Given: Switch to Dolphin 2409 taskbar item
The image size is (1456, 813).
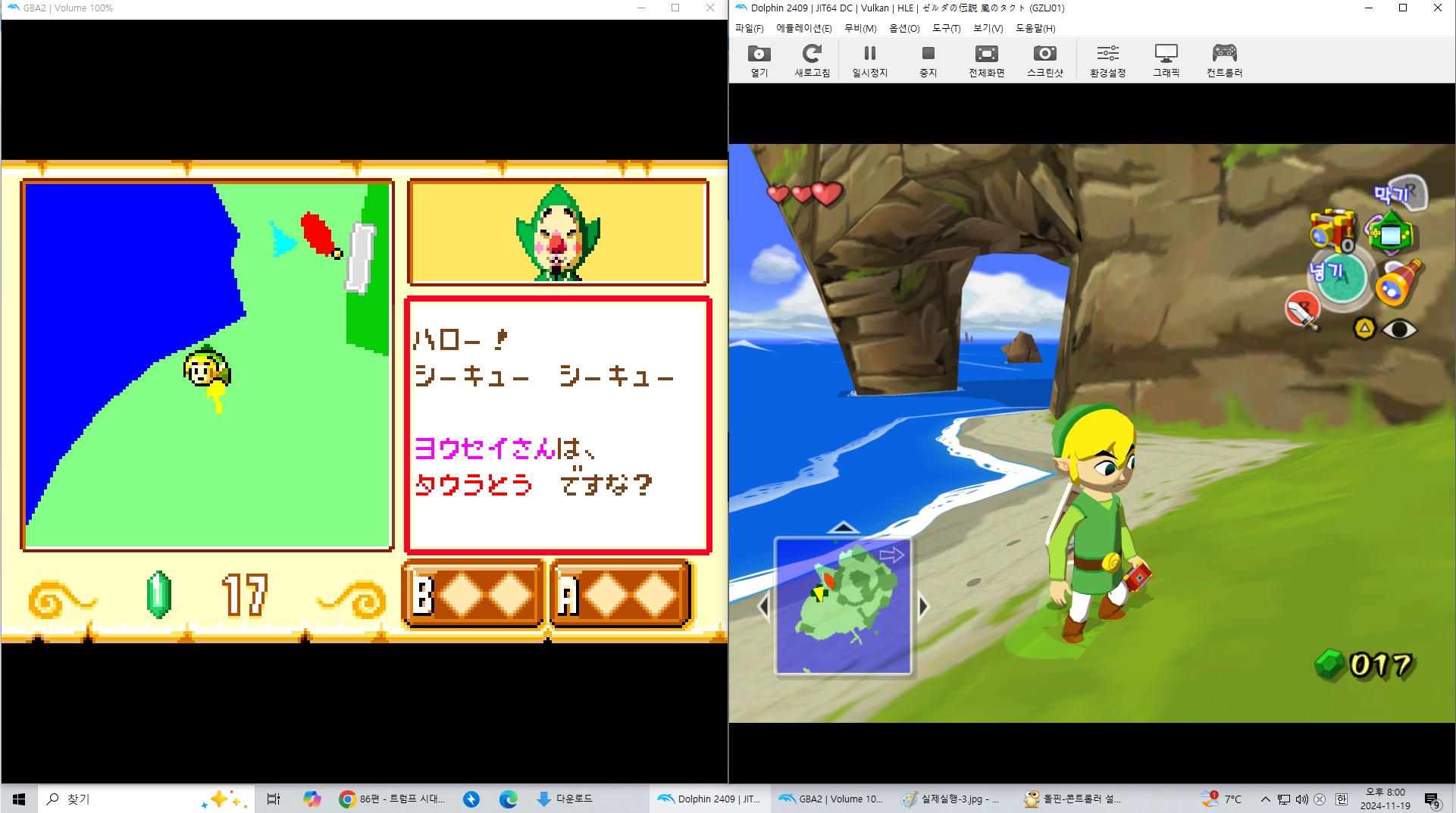Looking at the screenshot, I should tap(709, 799).
